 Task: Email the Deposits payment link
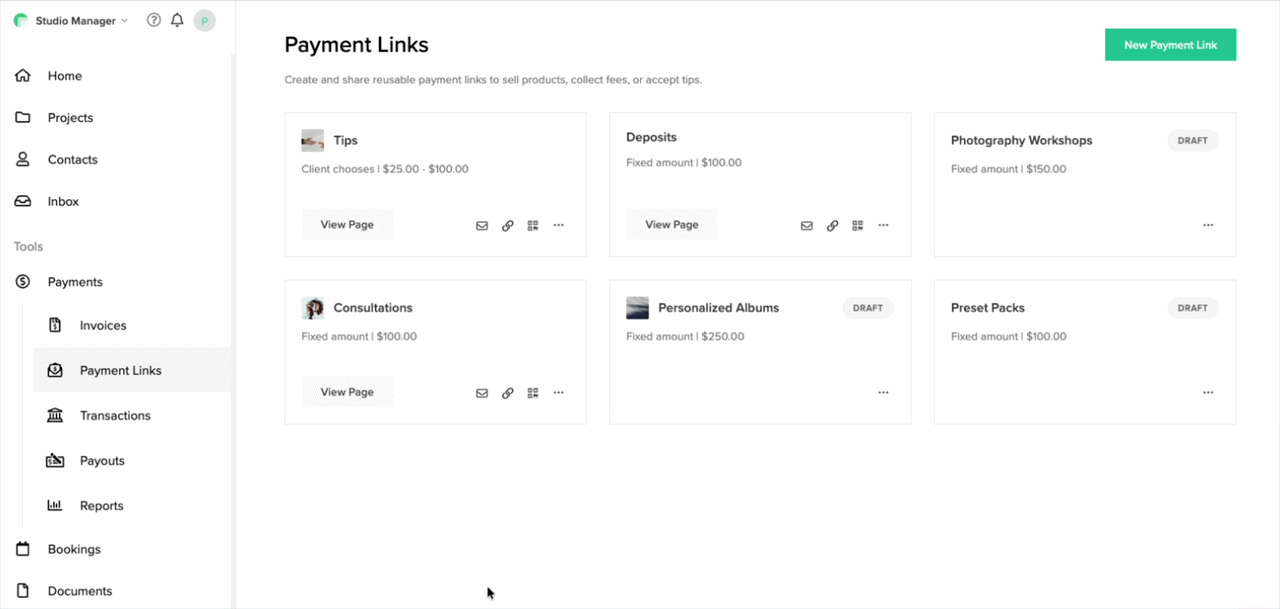click(807, 225)
